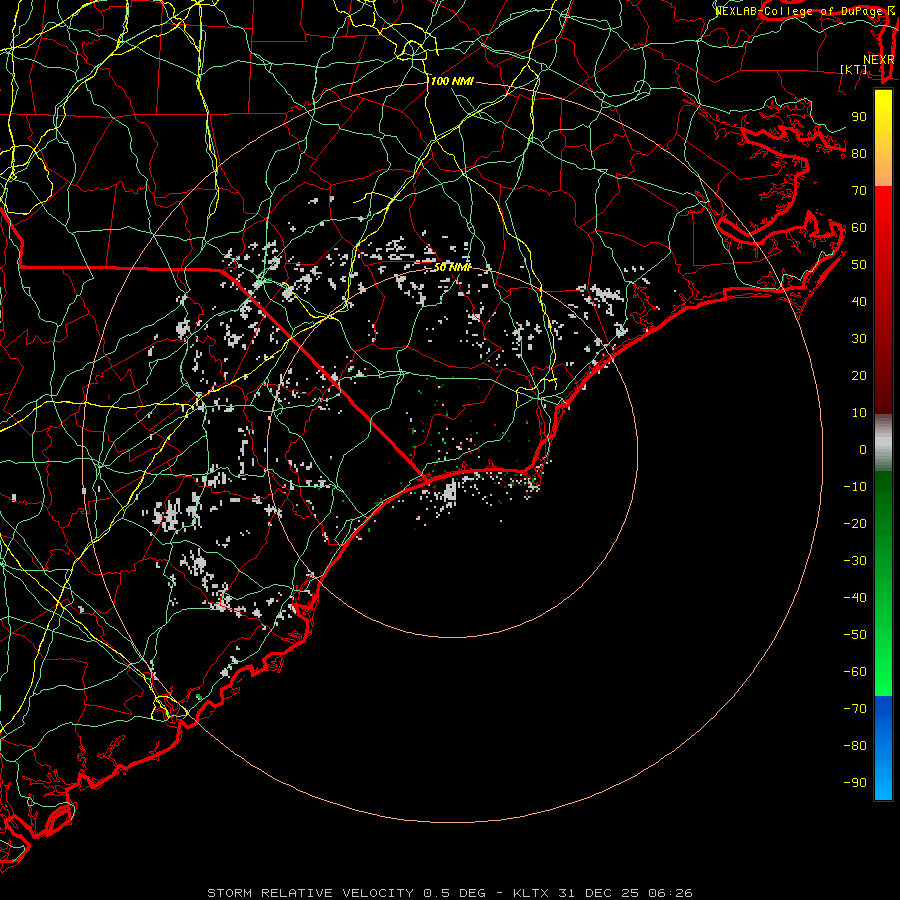Pick the gray zero-velocity segment of color bar
900x900 pixels.
(883, 443)
